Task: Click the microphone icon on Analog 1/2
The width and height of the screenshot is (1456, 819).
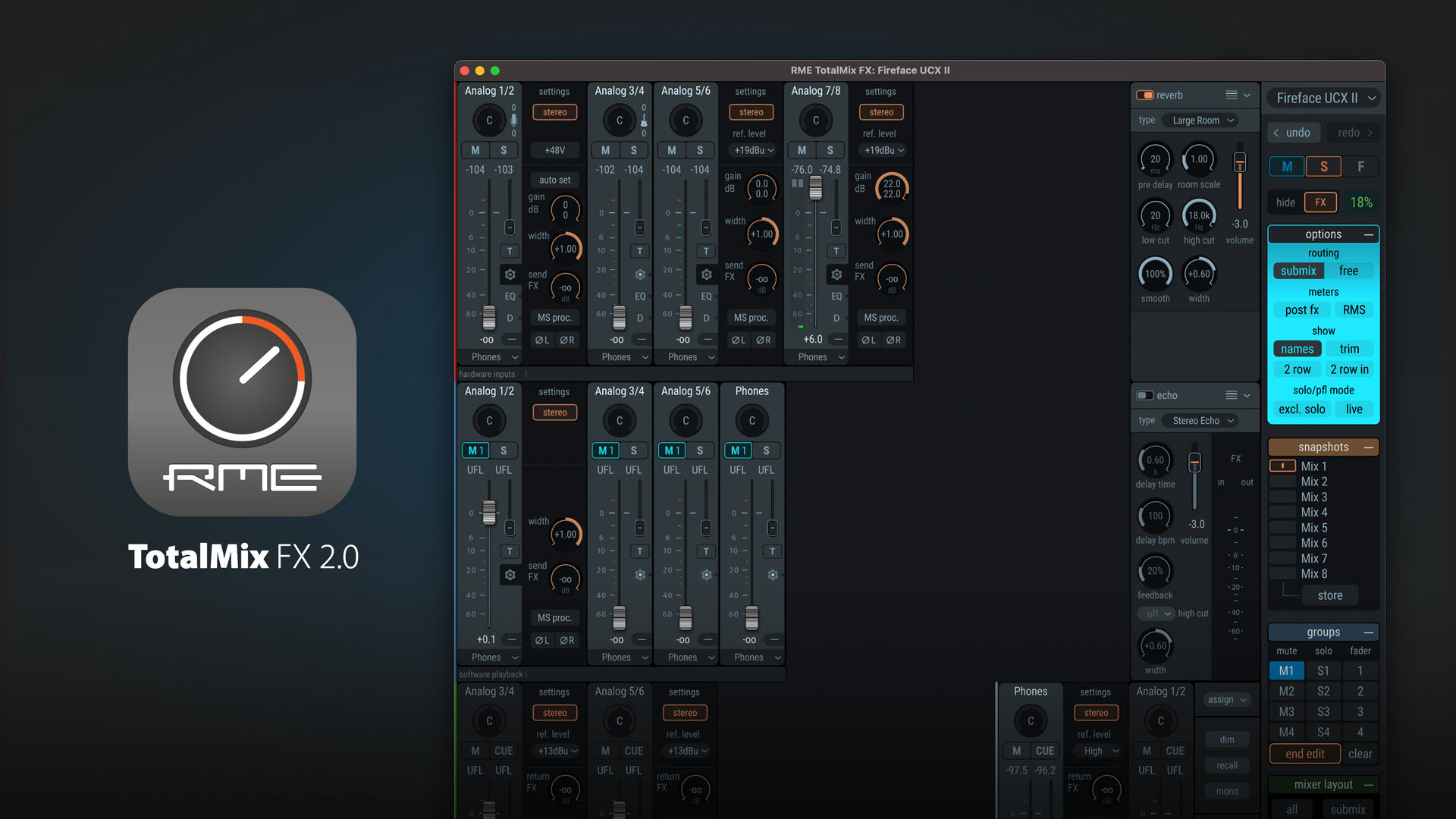Action: coord(513,120)
